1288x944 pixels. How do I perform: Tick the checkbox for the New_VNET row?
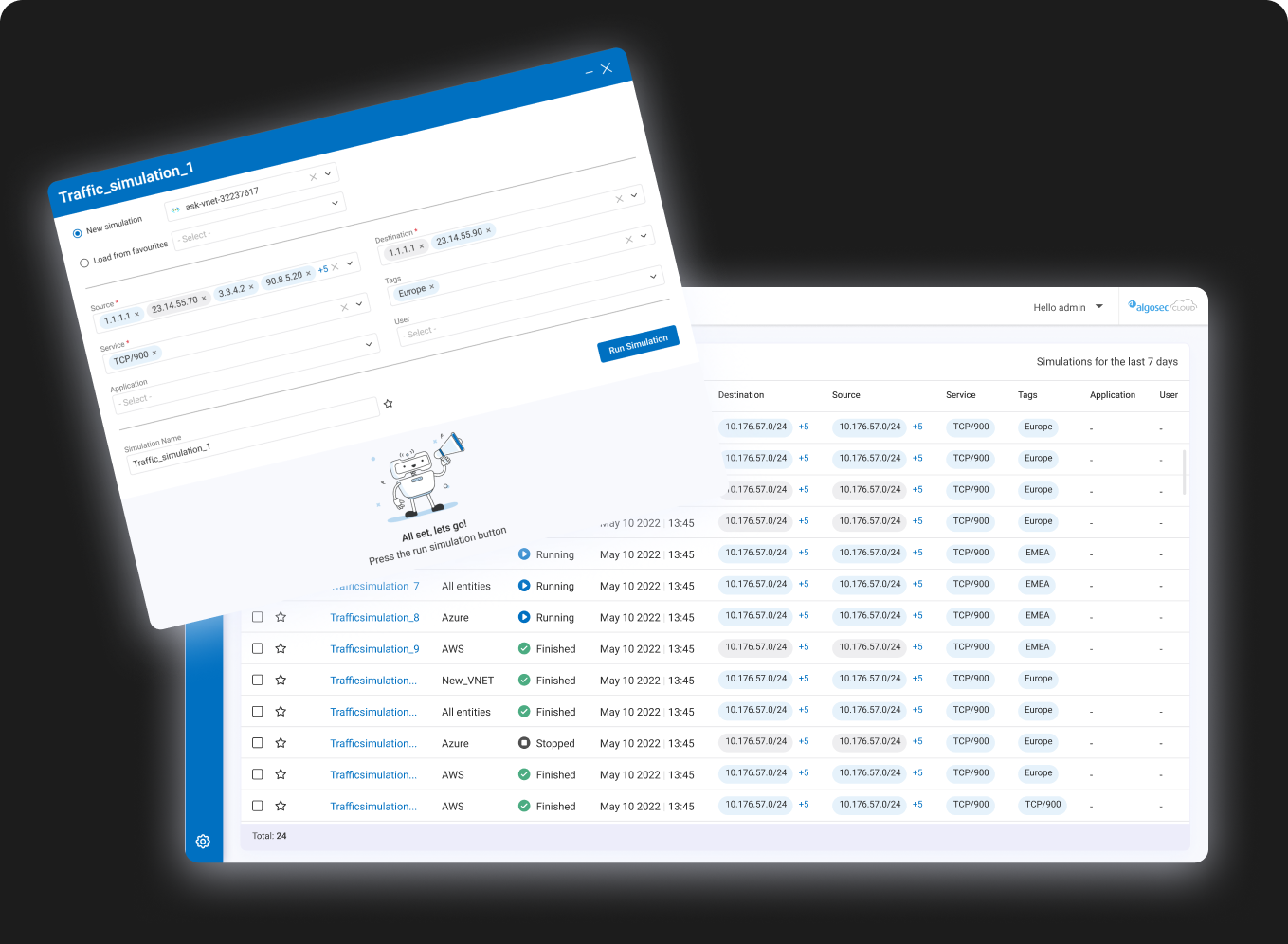(257, 680)
